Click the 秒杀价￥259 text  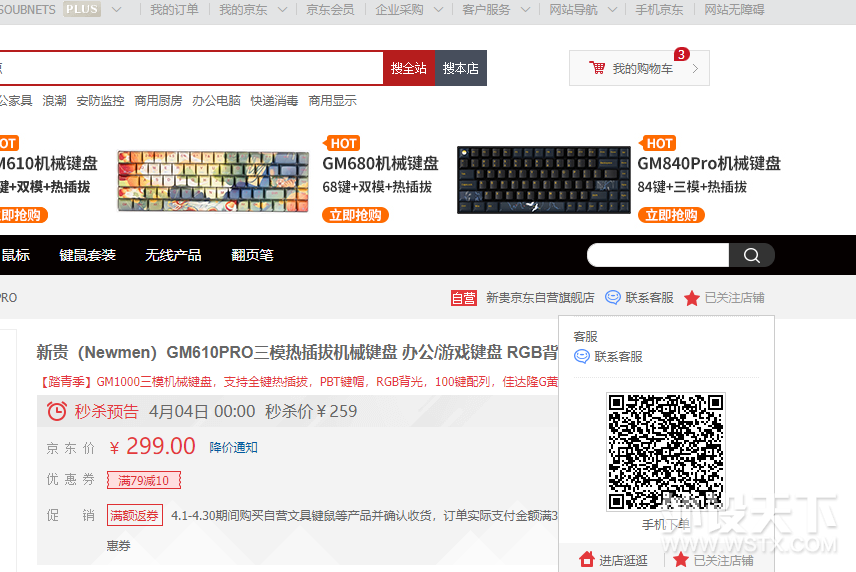(311, 411)
